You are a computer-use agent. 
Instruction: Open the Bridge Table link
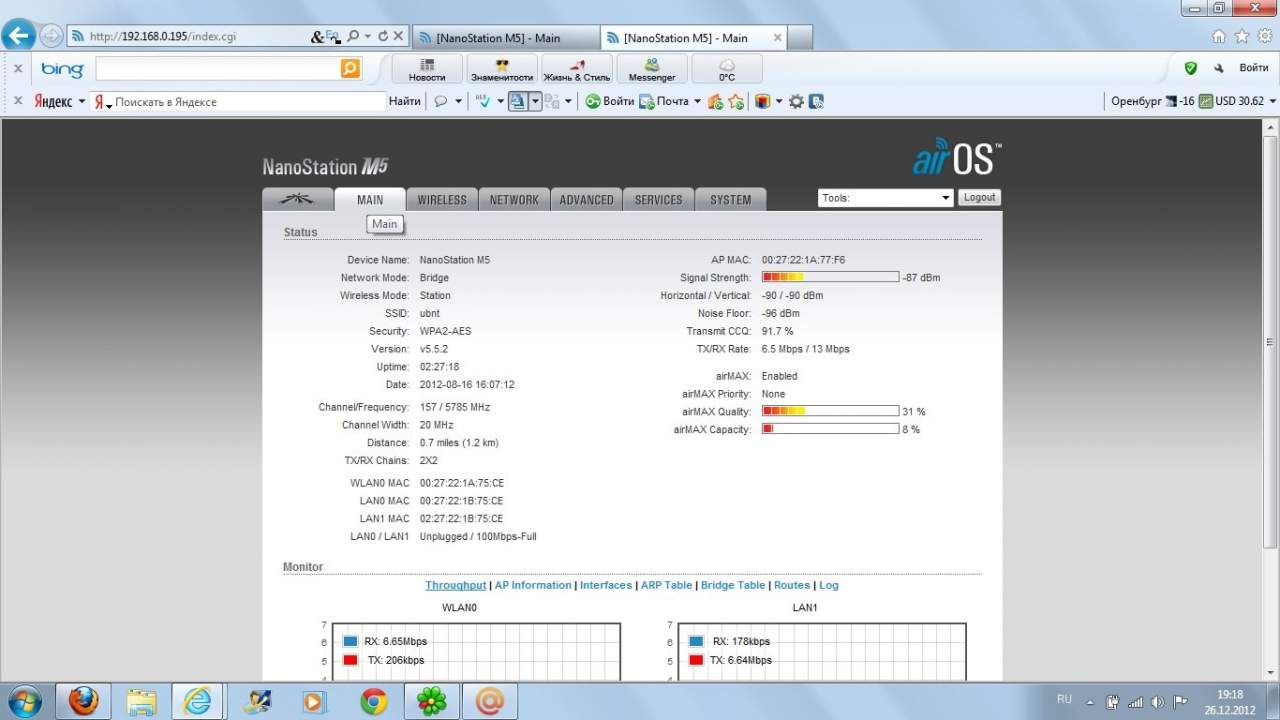pos(733,585)
